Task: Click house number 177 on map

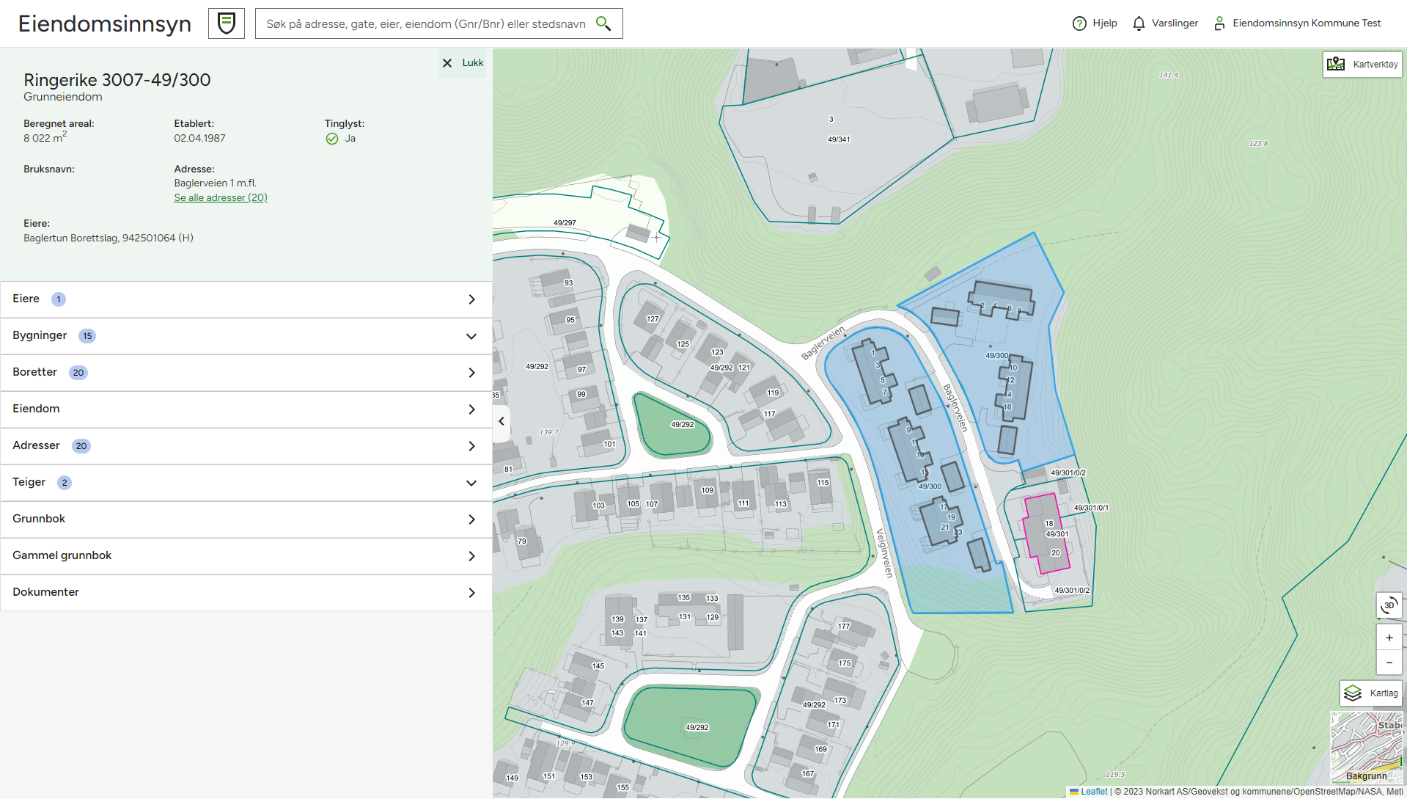Action: click(x=844, y=627)
